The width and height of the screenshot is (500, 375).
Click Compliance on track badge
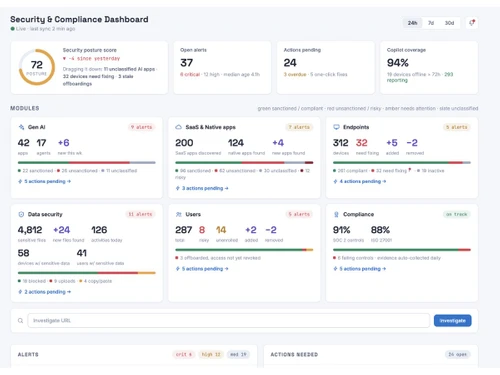tap(457, 214)
